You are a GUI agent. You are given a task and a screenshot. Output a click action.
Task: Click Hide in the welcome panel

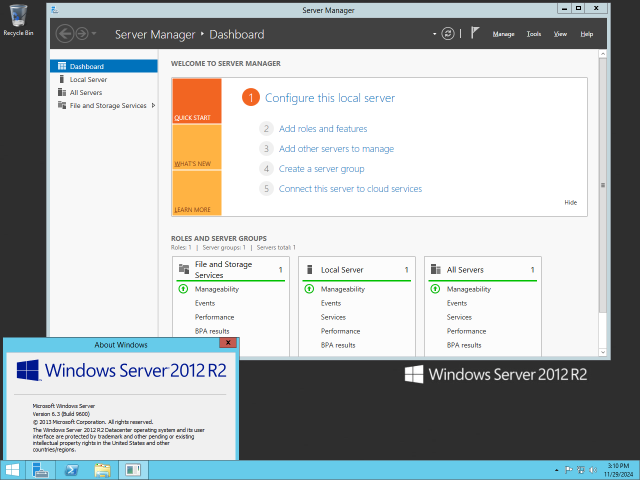click(571, 202)
